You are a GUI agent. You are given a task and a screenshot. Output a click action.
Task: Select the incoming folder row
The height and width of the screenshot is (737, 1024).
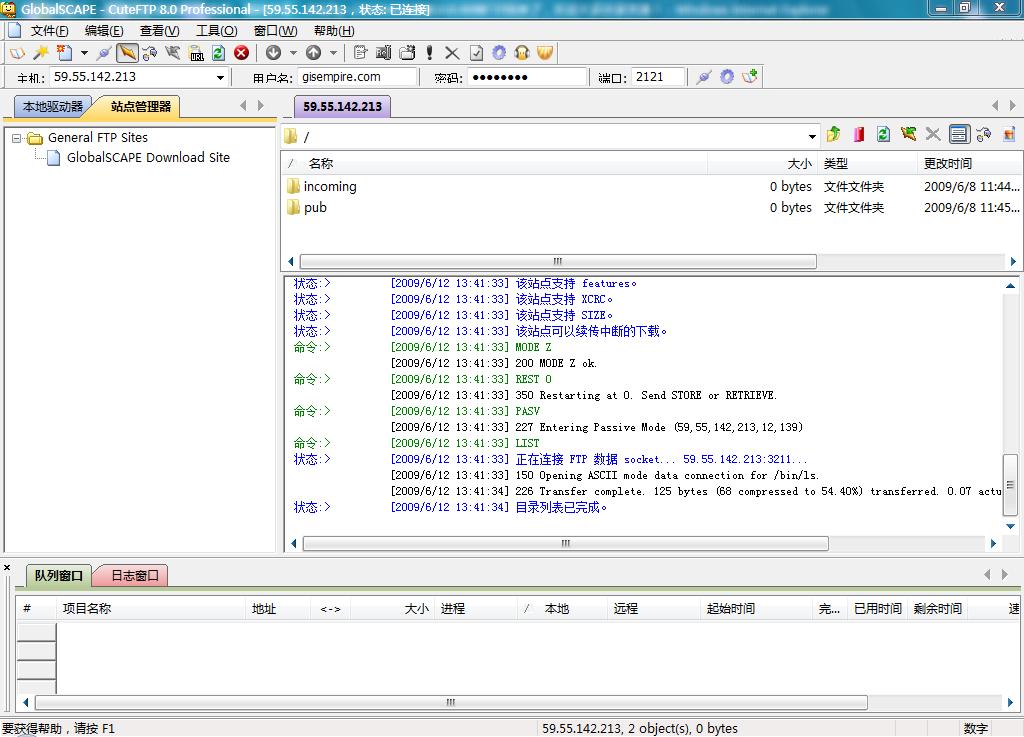point(653,187)
